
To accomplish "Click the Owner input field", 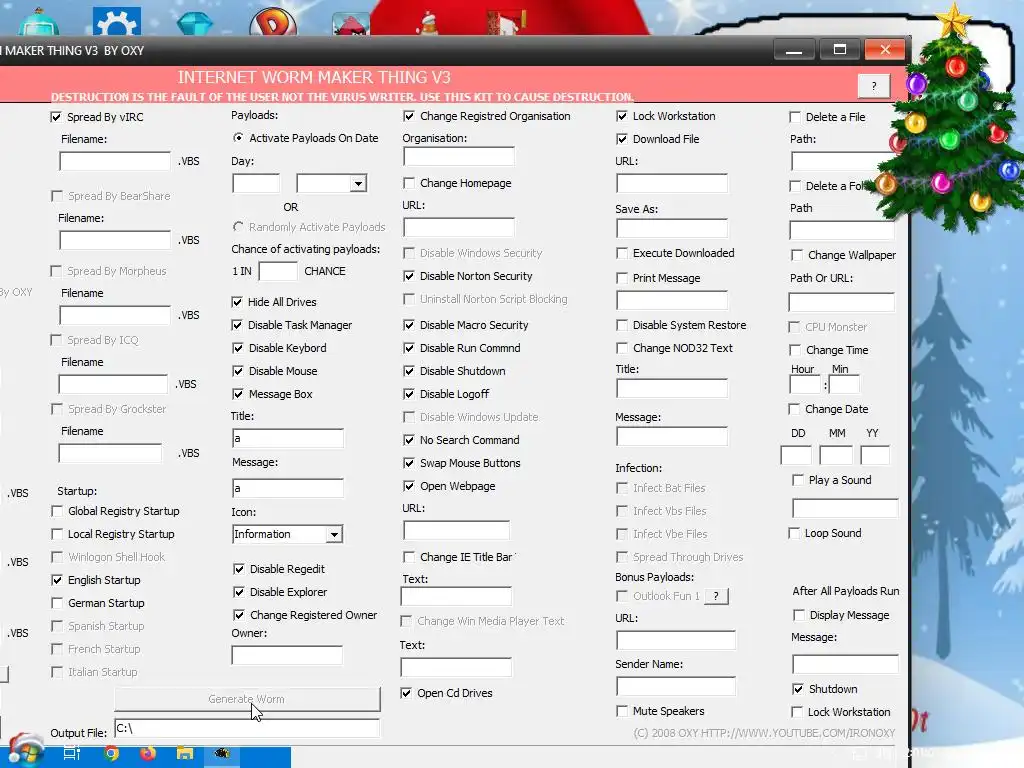I will 287,656.
